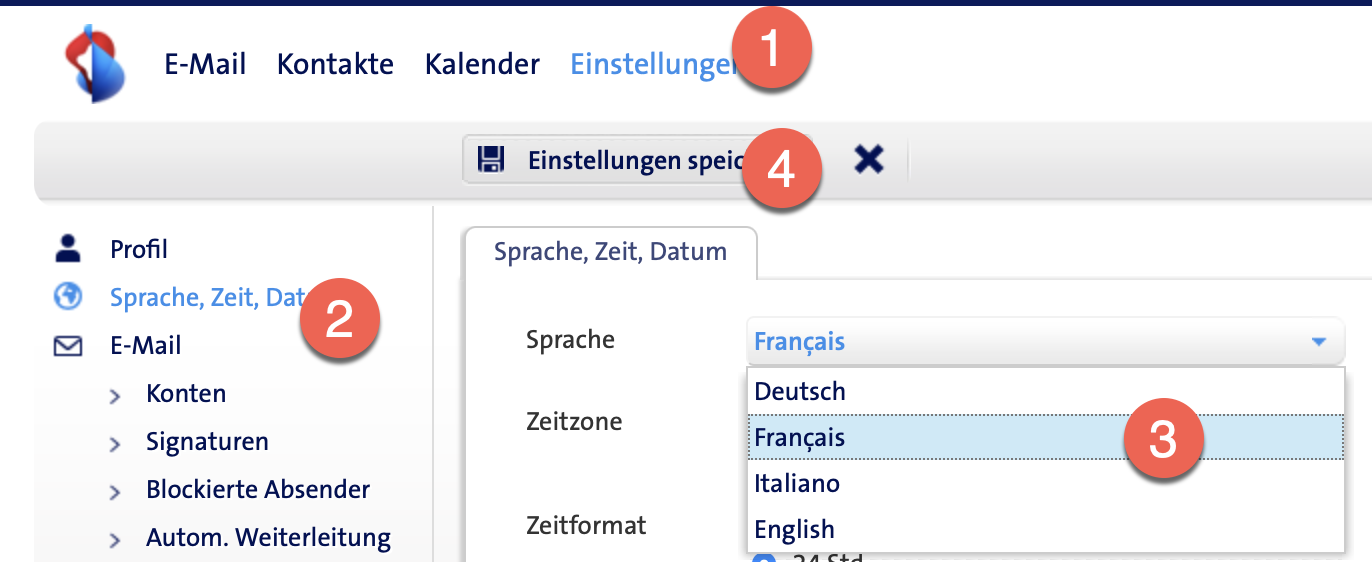
Task: Click the globe icon for language settings
Action: [68, 296]
